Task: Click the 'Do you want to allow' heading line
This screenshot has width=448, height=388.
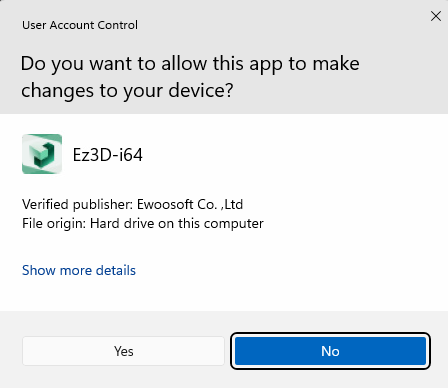Action: [190, 64]
